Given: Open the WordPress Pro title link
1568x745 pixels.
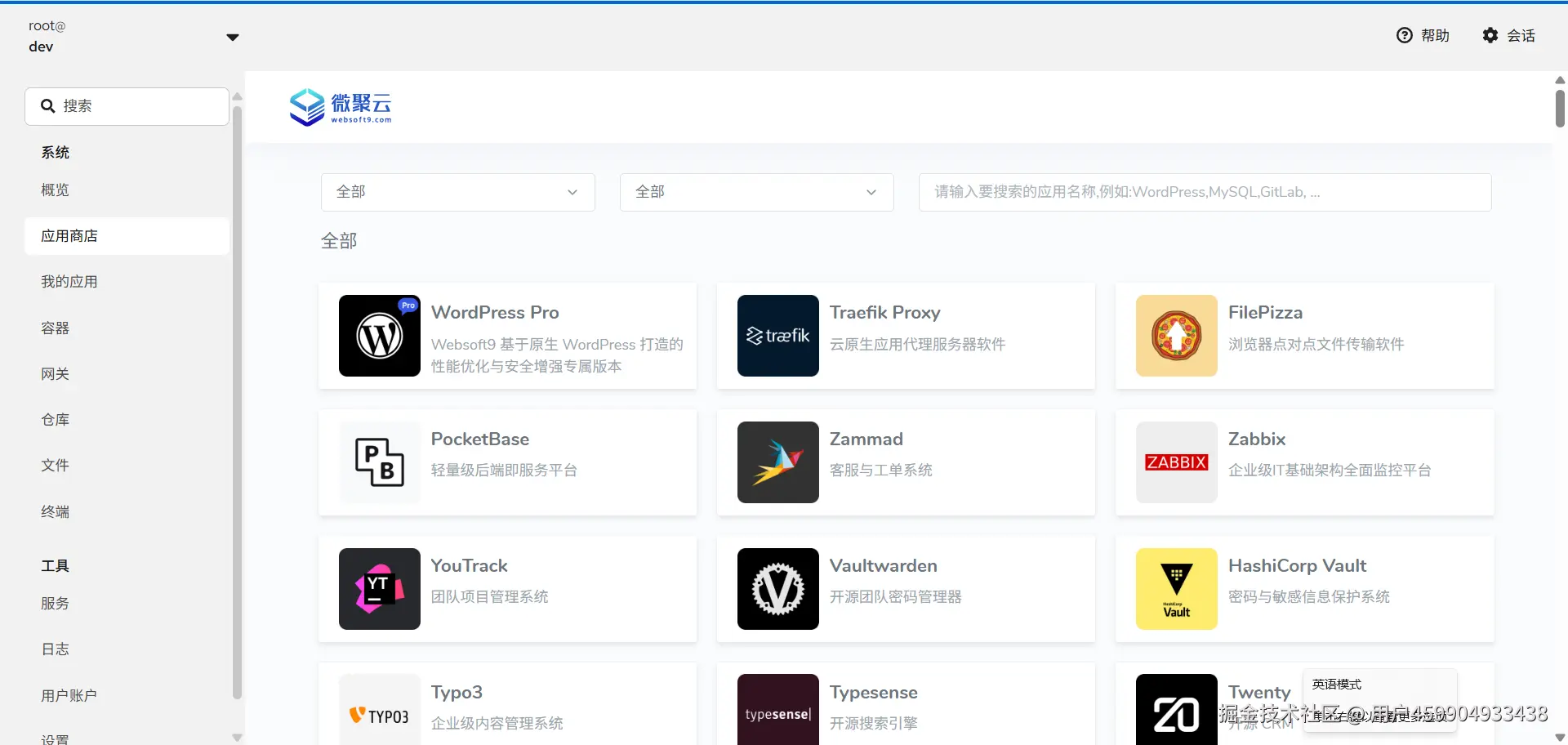Looking at the screenshot, I should (x=495, y=312).
